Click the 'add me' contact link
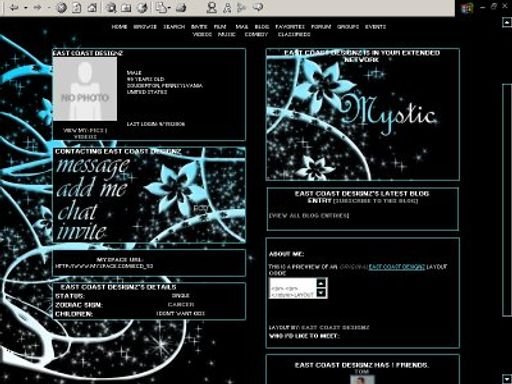 coord(92,188)
